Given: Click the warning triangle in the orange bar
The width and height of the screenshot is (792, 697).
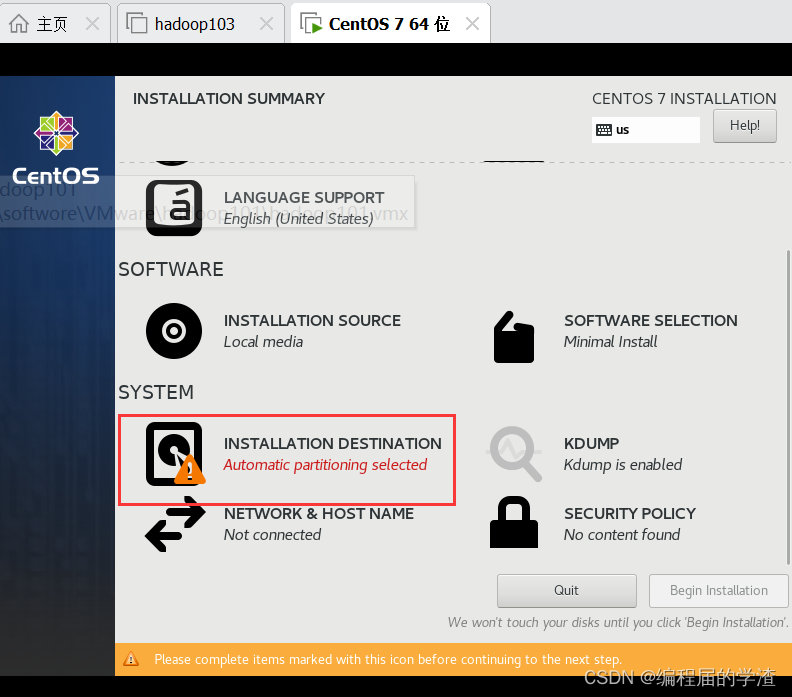Looking at the screenshot, I should [x=131, y=659].
